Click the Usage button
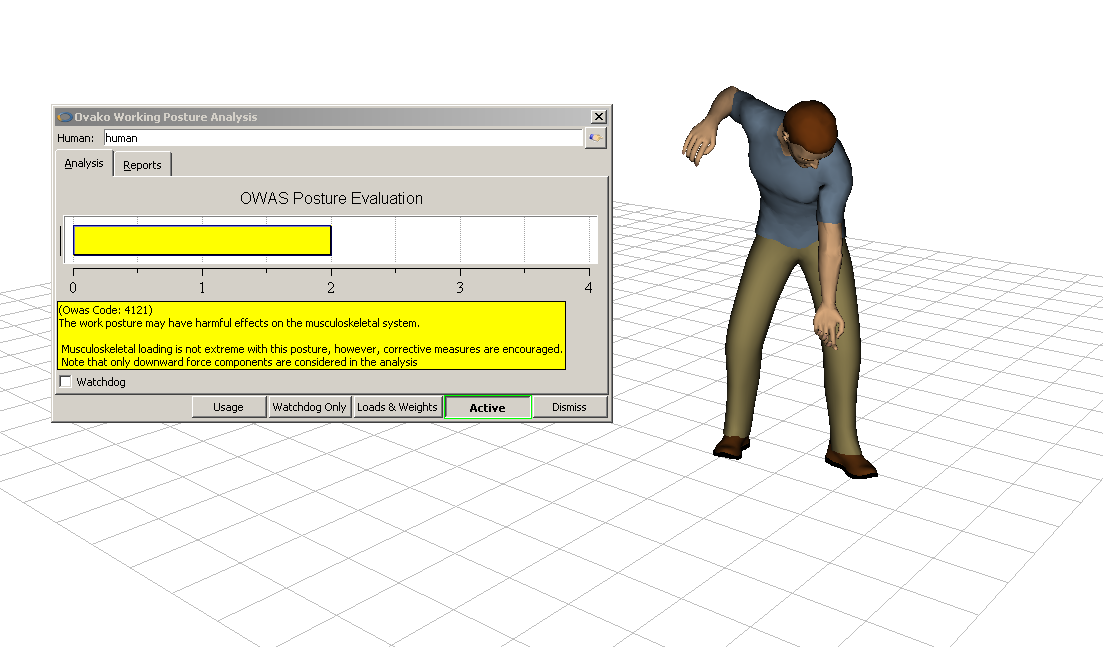The image size is (1103, 647). pos(229,407)
